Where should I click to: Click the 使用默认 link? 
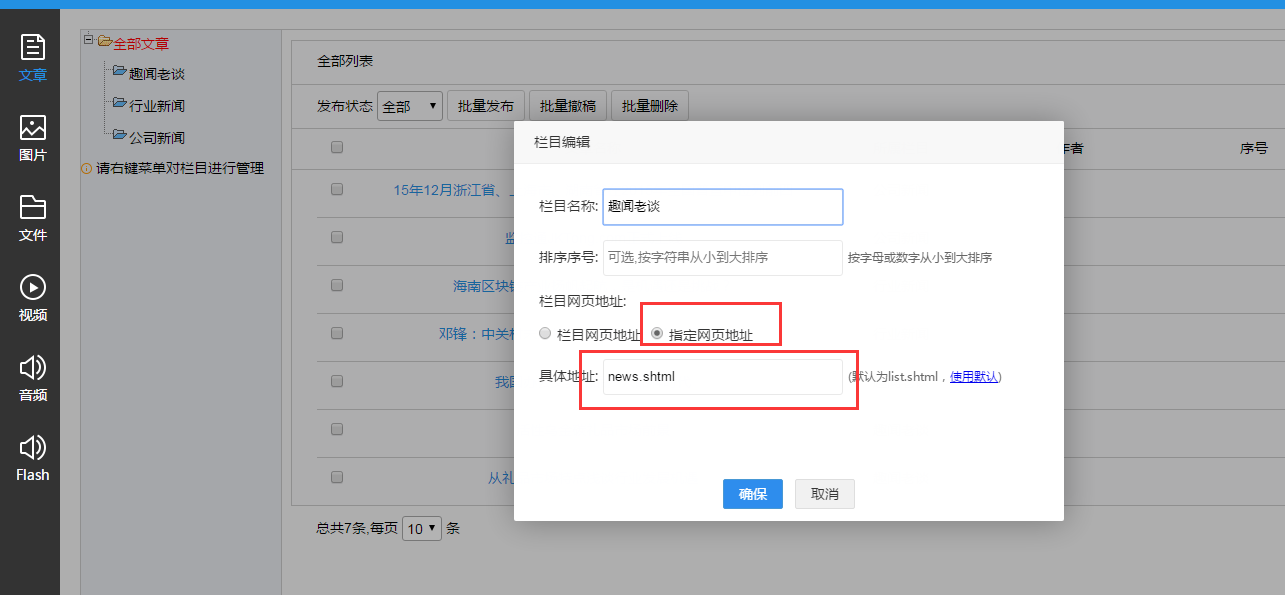tap(973, 377)
